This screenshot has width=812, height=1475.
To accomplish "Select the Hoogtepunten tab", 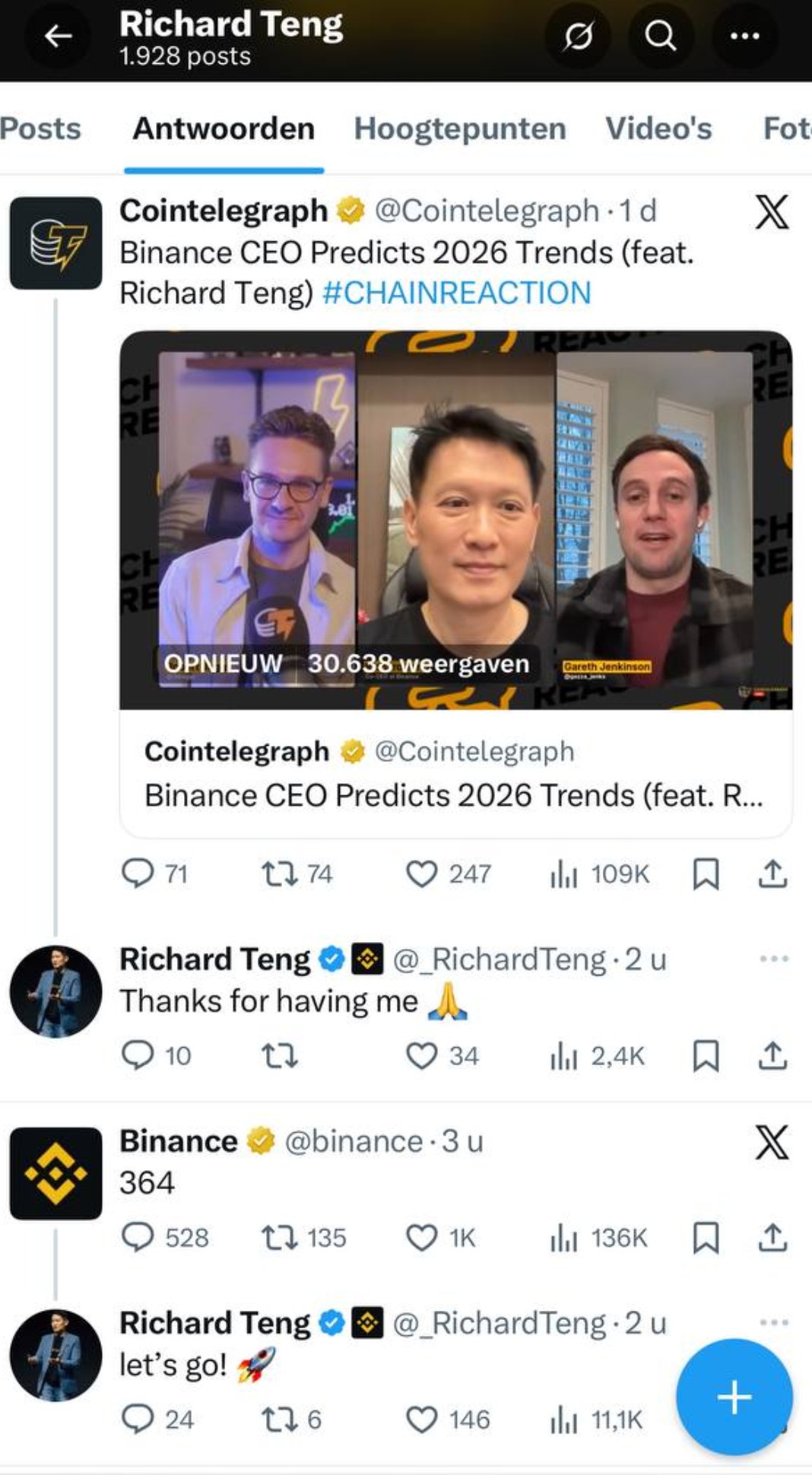I will [x=460, y=128].
